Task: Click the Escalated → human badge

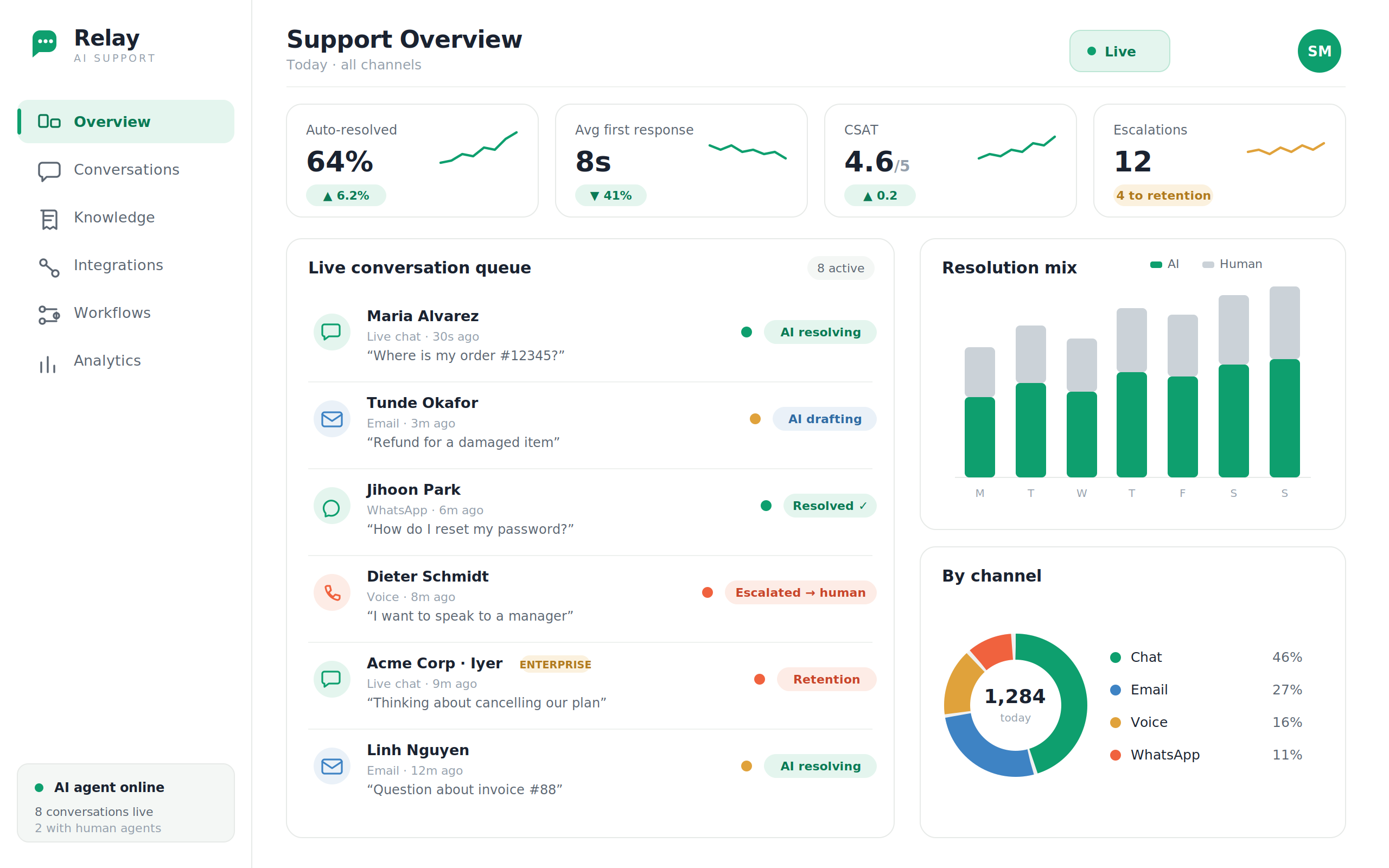Action: coord(800,592)
